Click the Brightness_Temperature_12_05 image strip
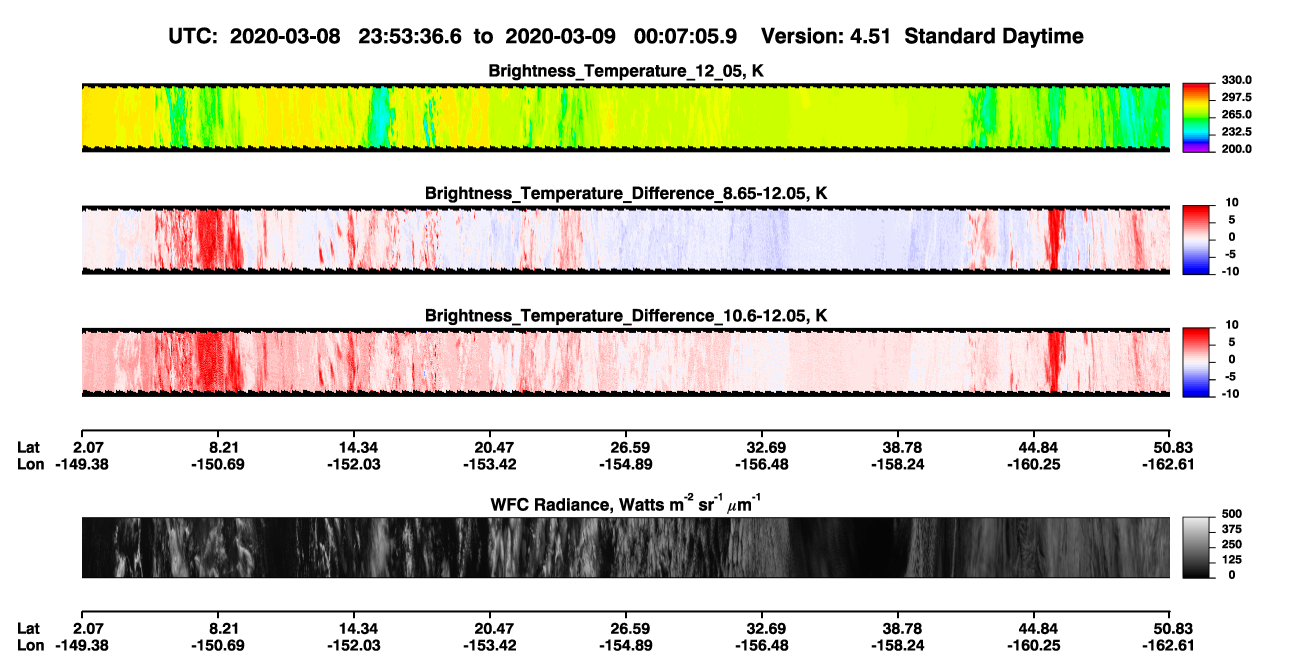Viewport: 1300px width, 667px height. click(626, 117)
